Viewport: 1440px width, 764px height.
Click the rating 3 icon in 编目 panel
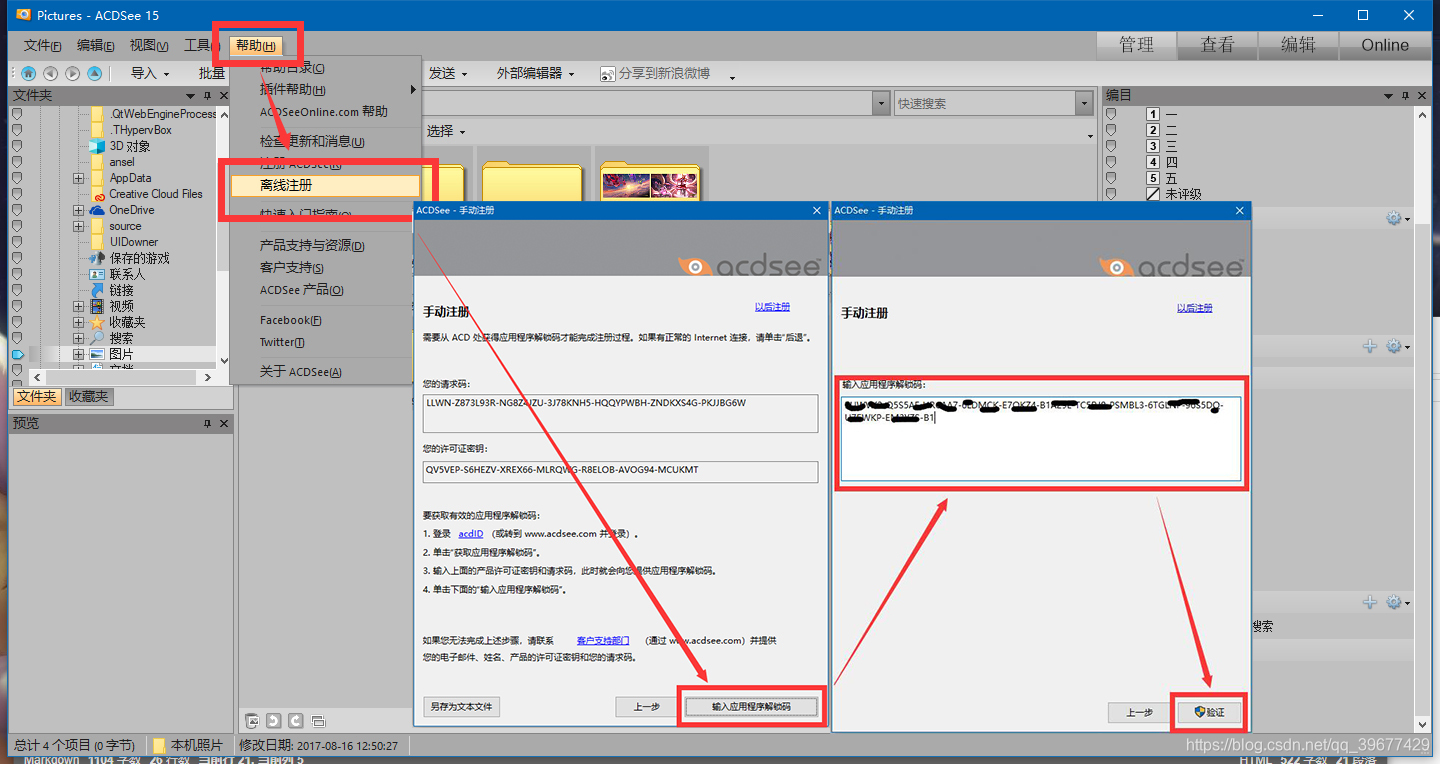click(1153, 147)
